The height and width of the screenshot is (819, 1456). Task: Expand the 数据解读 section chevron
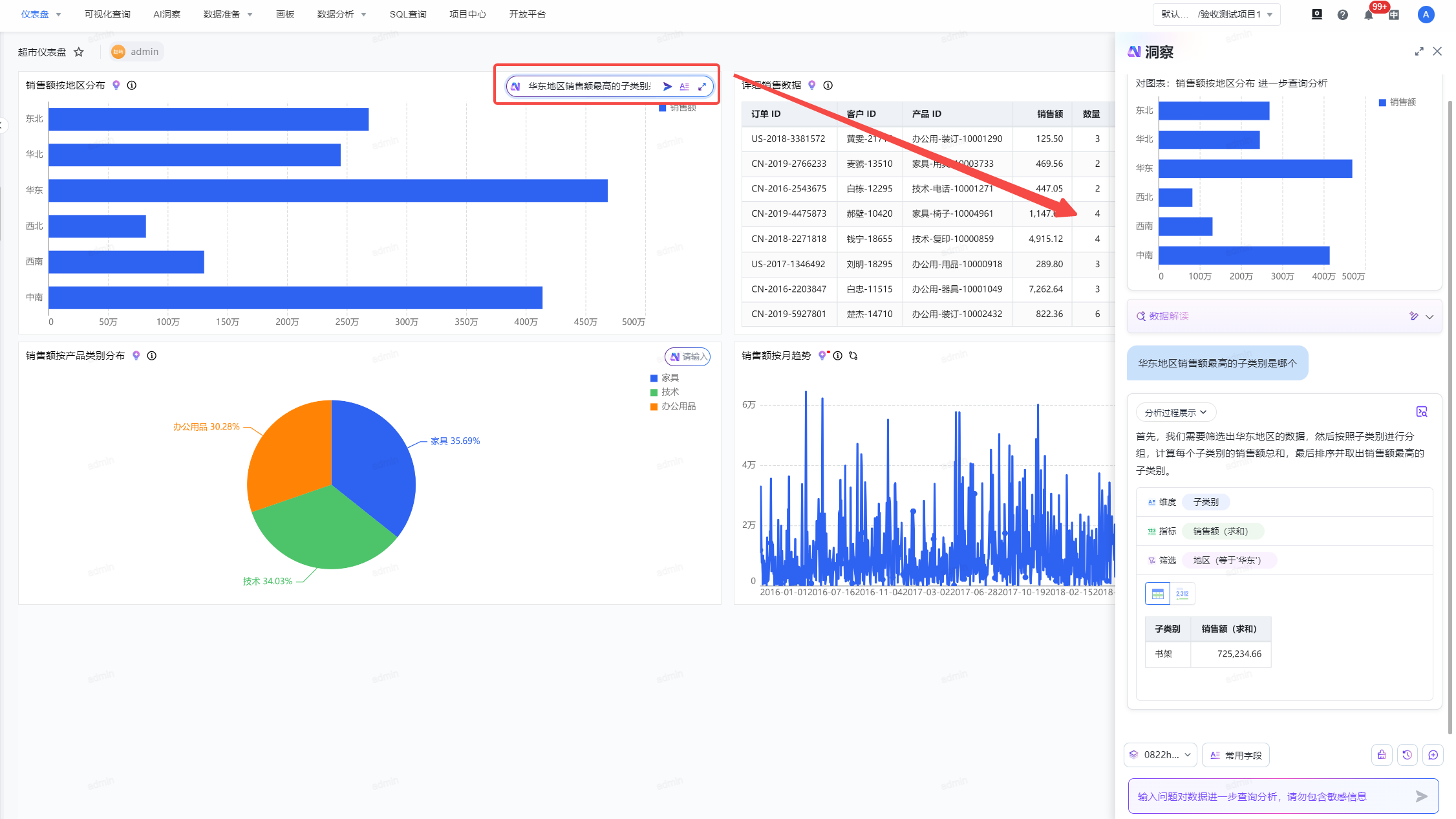(x=1429, y=316)
